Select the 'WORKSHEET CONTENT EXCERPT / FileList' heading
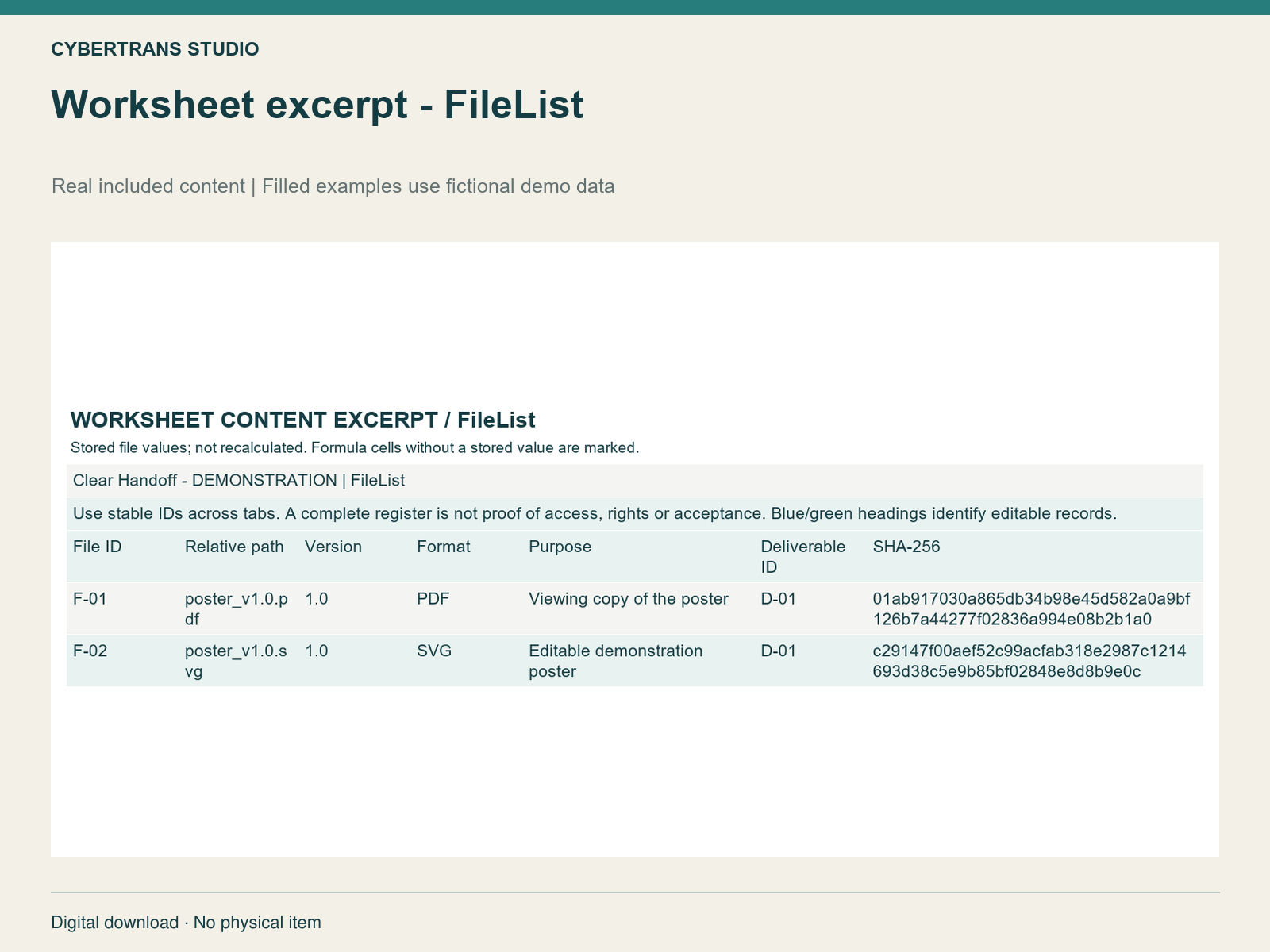Image resolution: width=1270 pixels, height=952 pixels. click(x=302, y=420)
